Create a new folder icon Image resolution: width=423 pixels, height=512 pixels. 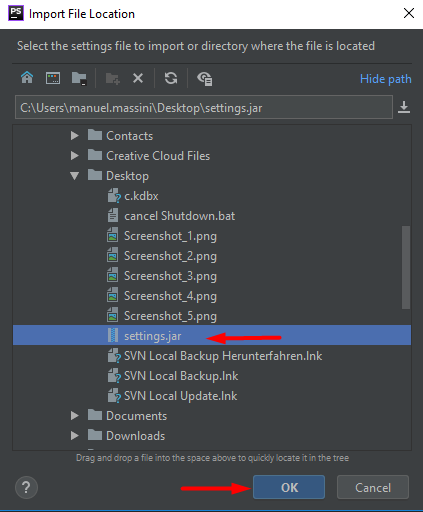(112, 79)
